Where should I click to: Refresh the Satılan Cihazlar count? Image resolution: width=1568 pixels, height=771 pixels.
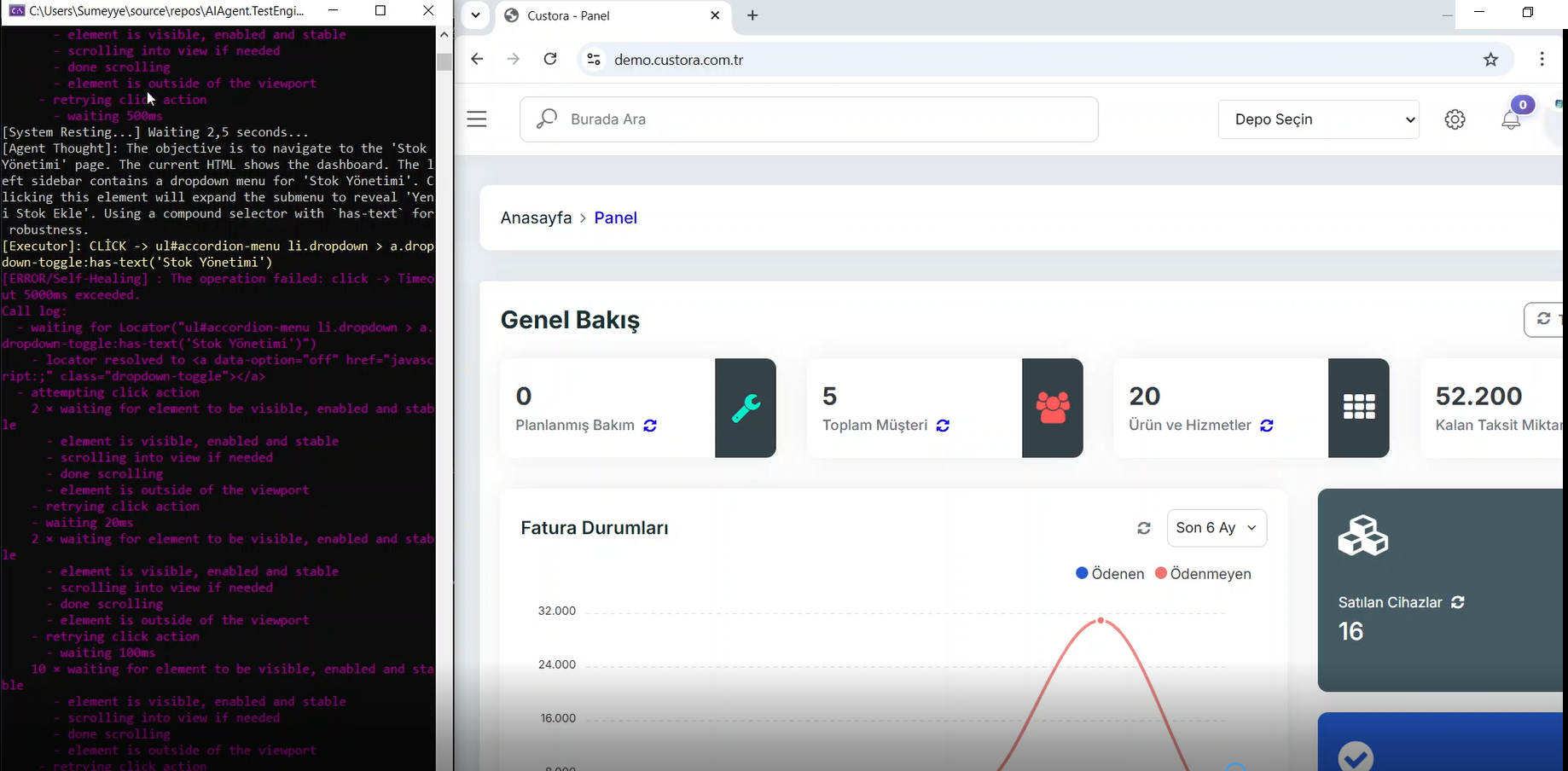pyautogui.click(x=1458, y=602)
